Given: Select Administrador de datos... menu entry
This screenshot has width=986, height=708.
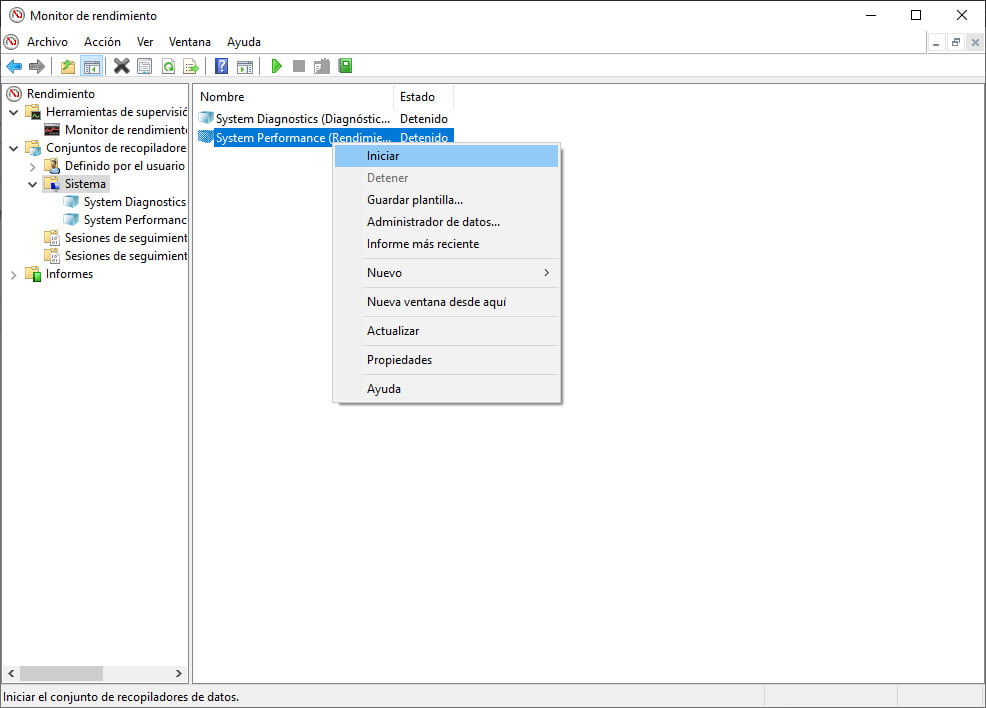Looking at the screenshot, I should pyautogui.click(x=446, y=222).
